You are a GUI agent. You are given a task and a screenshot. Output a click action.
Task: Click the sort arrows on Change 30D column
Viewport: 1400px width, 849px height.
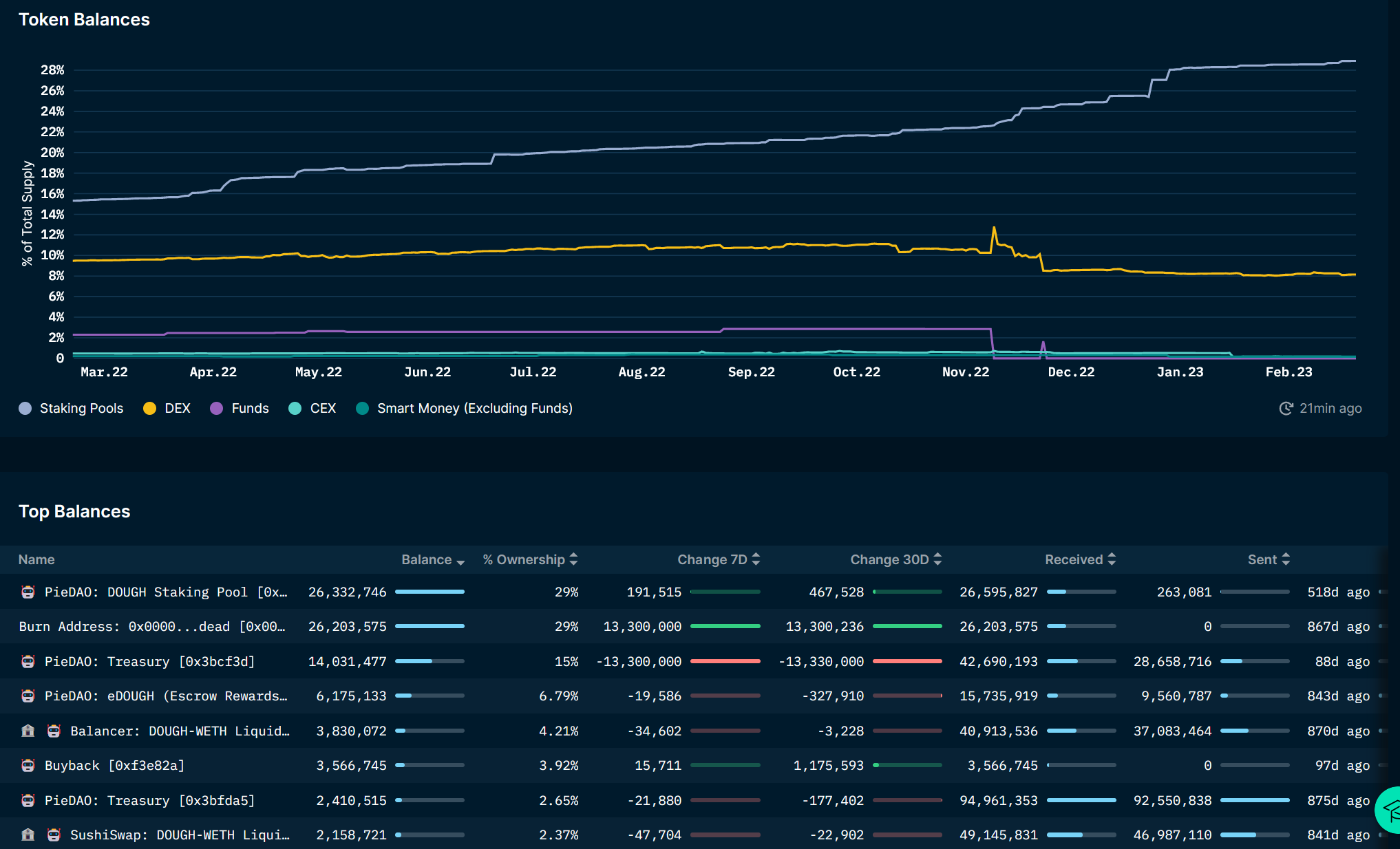(x=938, y=559)
